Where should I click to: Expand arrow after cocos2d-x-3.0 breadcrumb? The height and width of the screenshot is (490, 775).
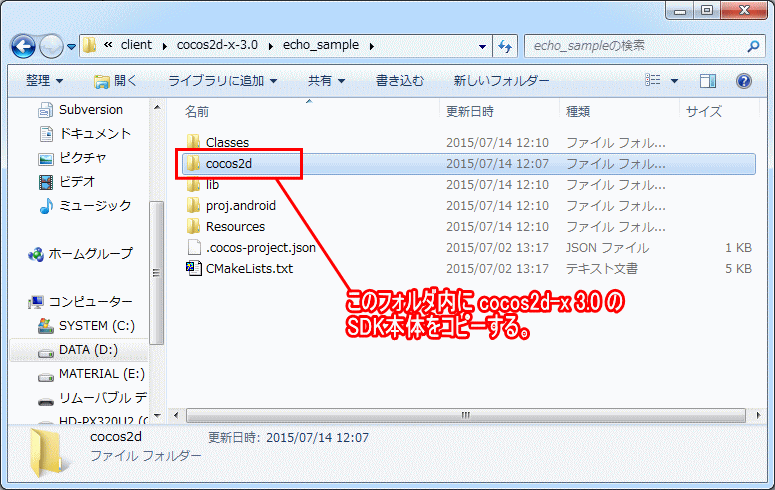tap(271, 46)
